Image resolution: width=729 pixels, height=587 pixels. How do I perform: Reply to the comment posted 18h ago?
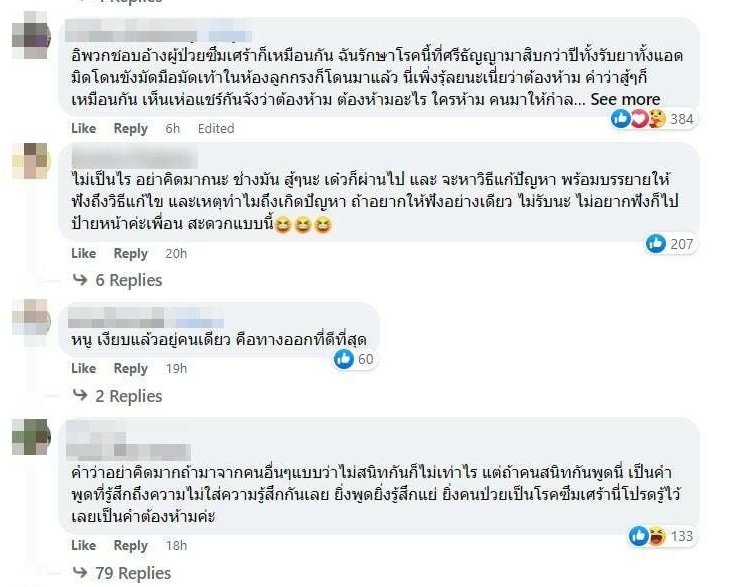pos(131,545)
